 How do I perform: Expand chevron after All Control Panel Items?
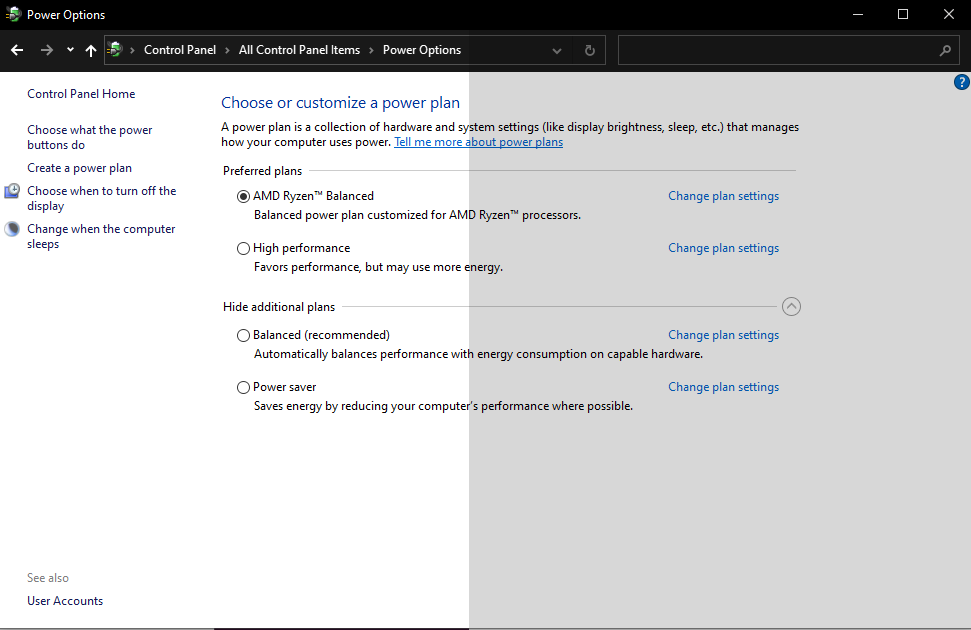coord(371,50)
